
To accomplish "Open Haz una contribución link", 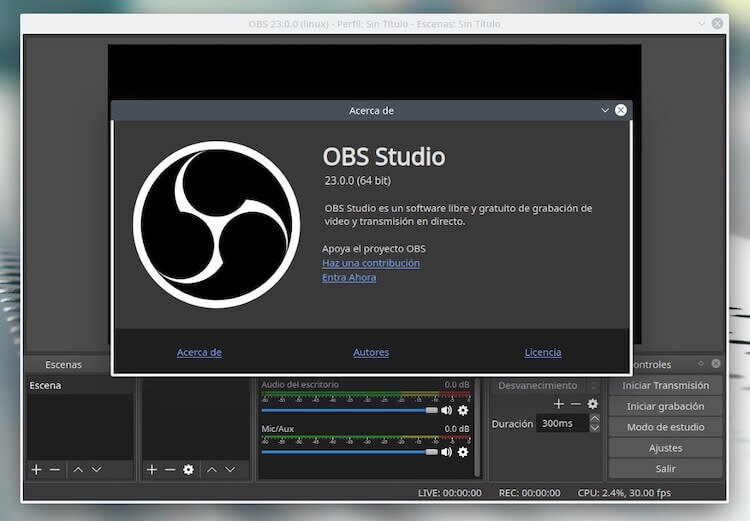I will click(x=371, y=263).
